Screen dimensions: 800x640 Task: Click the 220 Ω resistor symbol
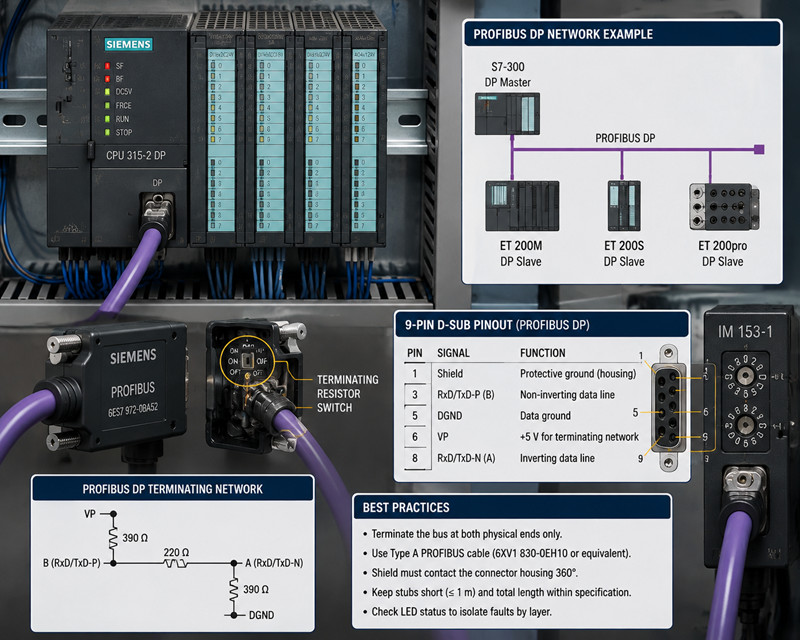point(176,563)
